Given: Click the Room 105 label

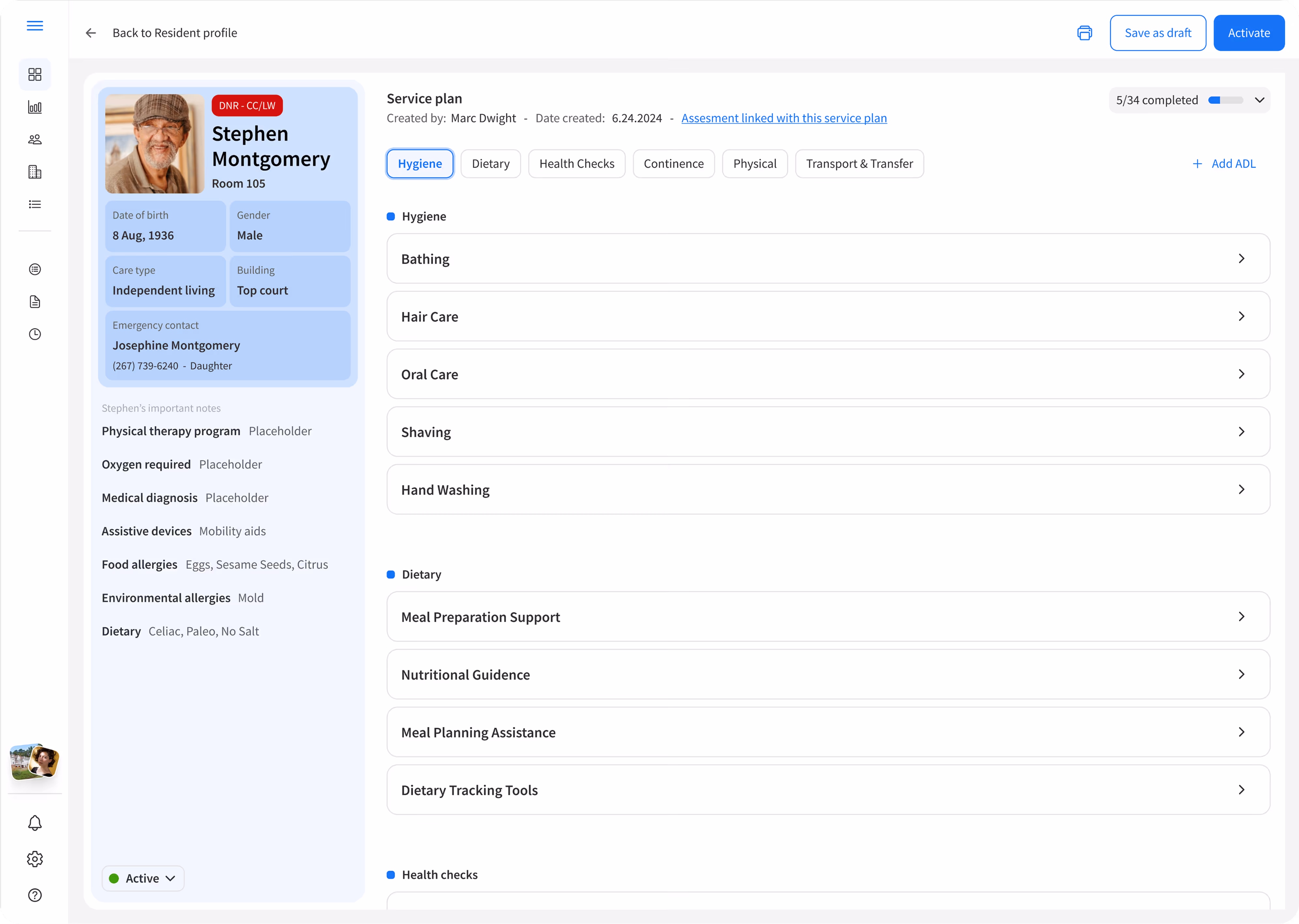Looking at the screenshot, I should point(238,184).
